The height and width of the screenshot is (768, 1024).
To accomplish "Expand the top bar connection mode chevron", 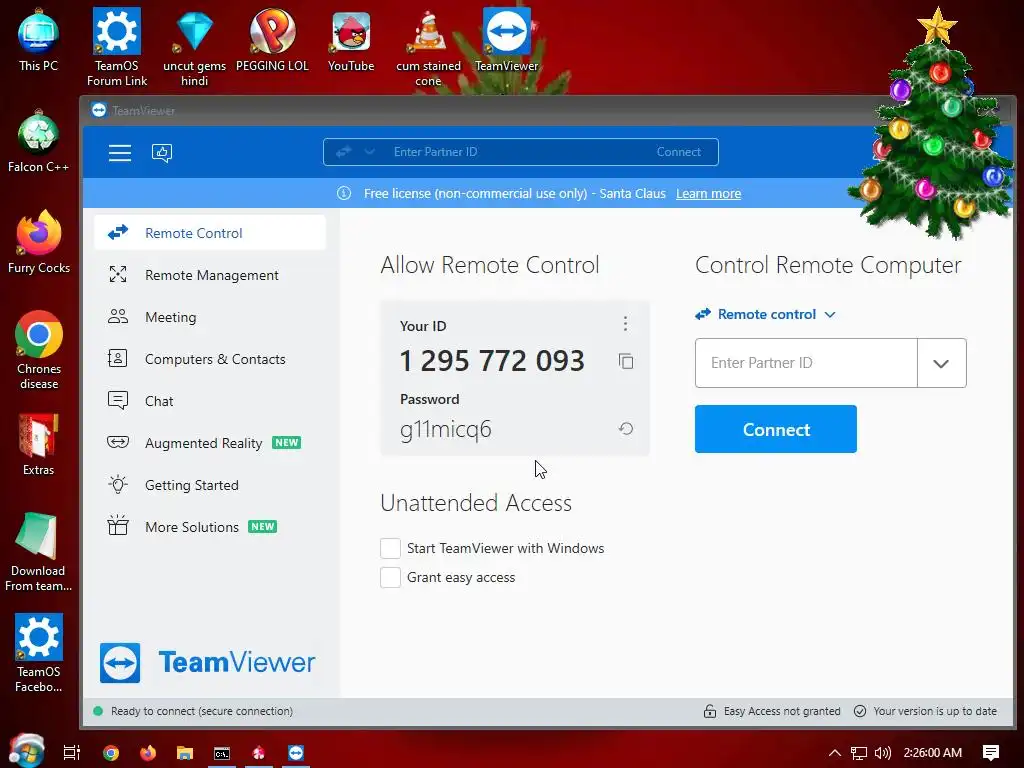I will [x=370, y=152].
